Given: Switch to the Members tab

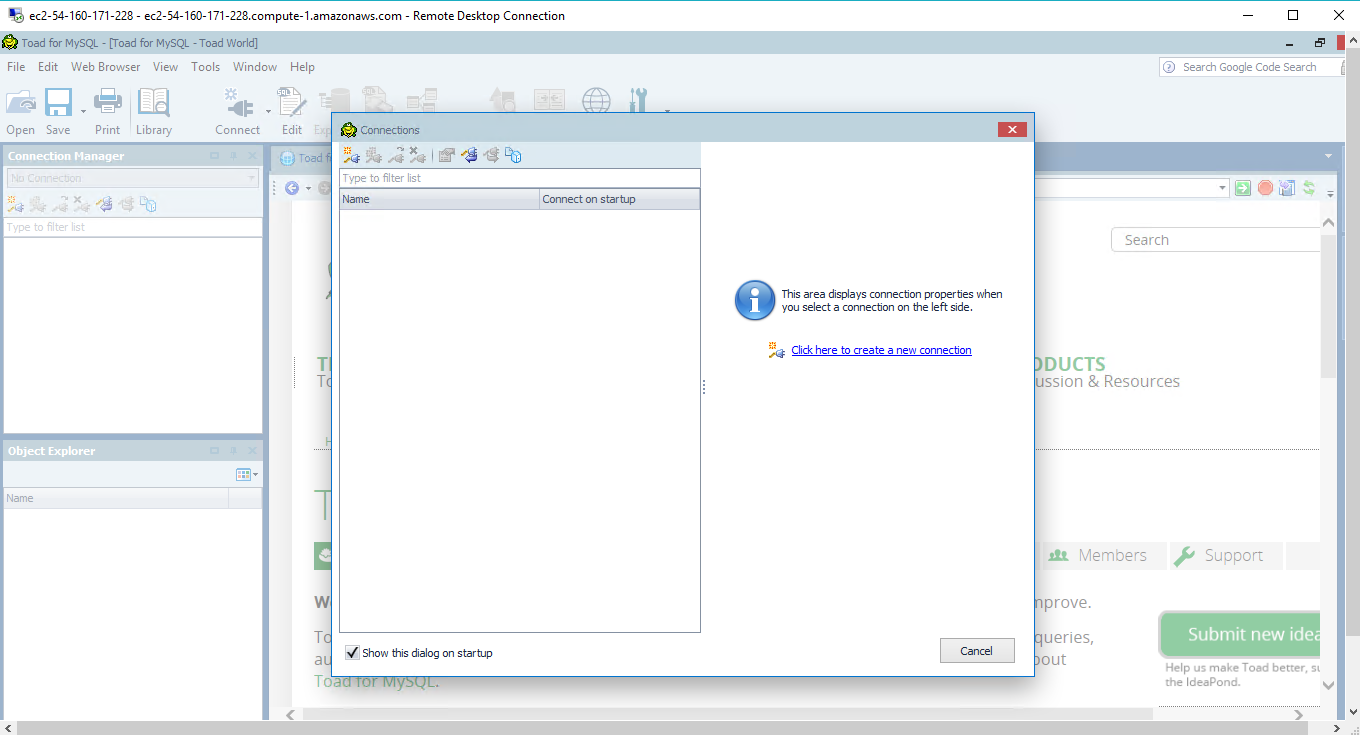Looking at the screenshot, I should point(1103,555).
